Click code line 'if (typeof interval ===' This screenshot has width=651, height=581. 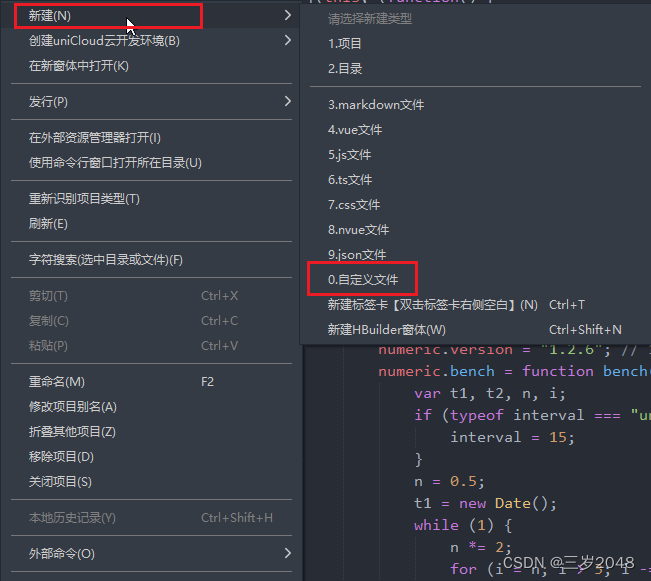(x=532, y=415)
